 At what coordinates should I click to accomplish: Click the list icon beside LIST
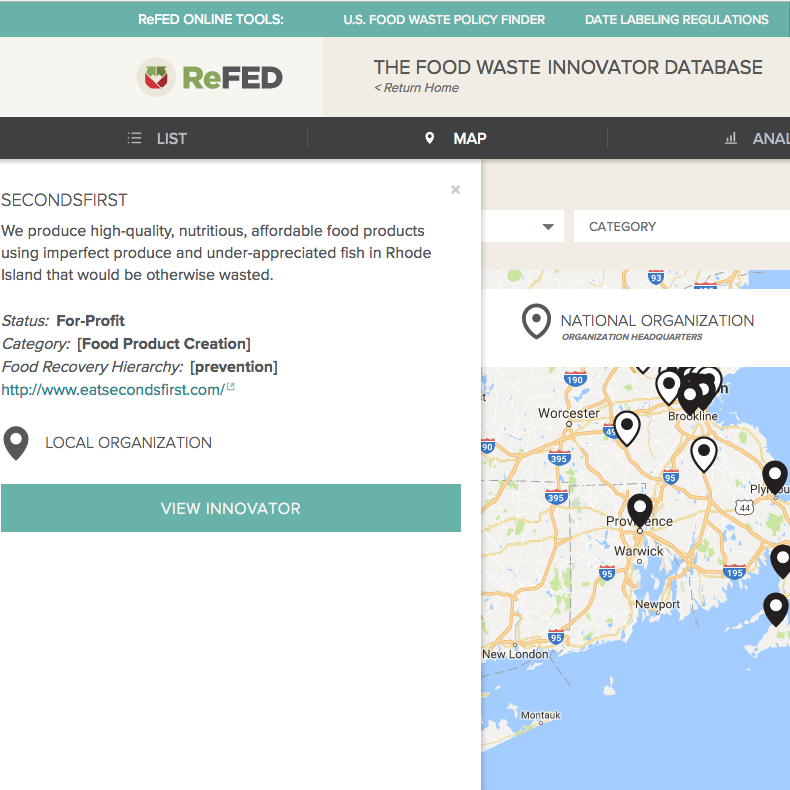pyautogui.click(x=135, y=138)
